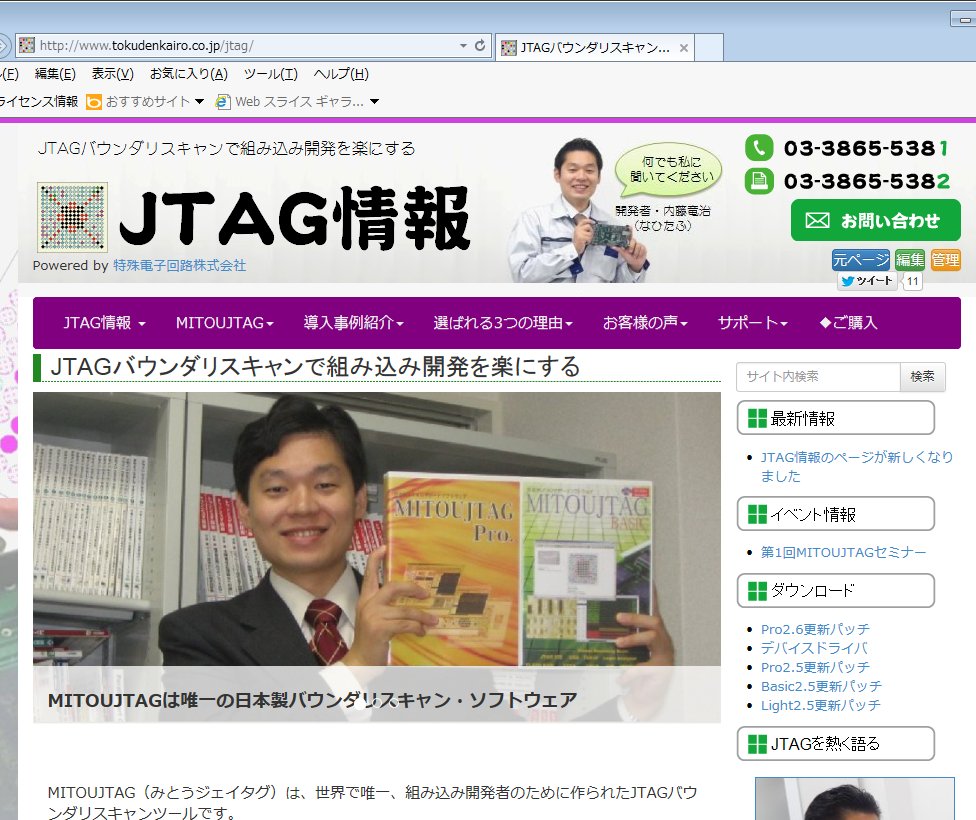Click the 検索 search button
Image resolution: width=976 pixels, height=820 pixels.
coord(922,377)
